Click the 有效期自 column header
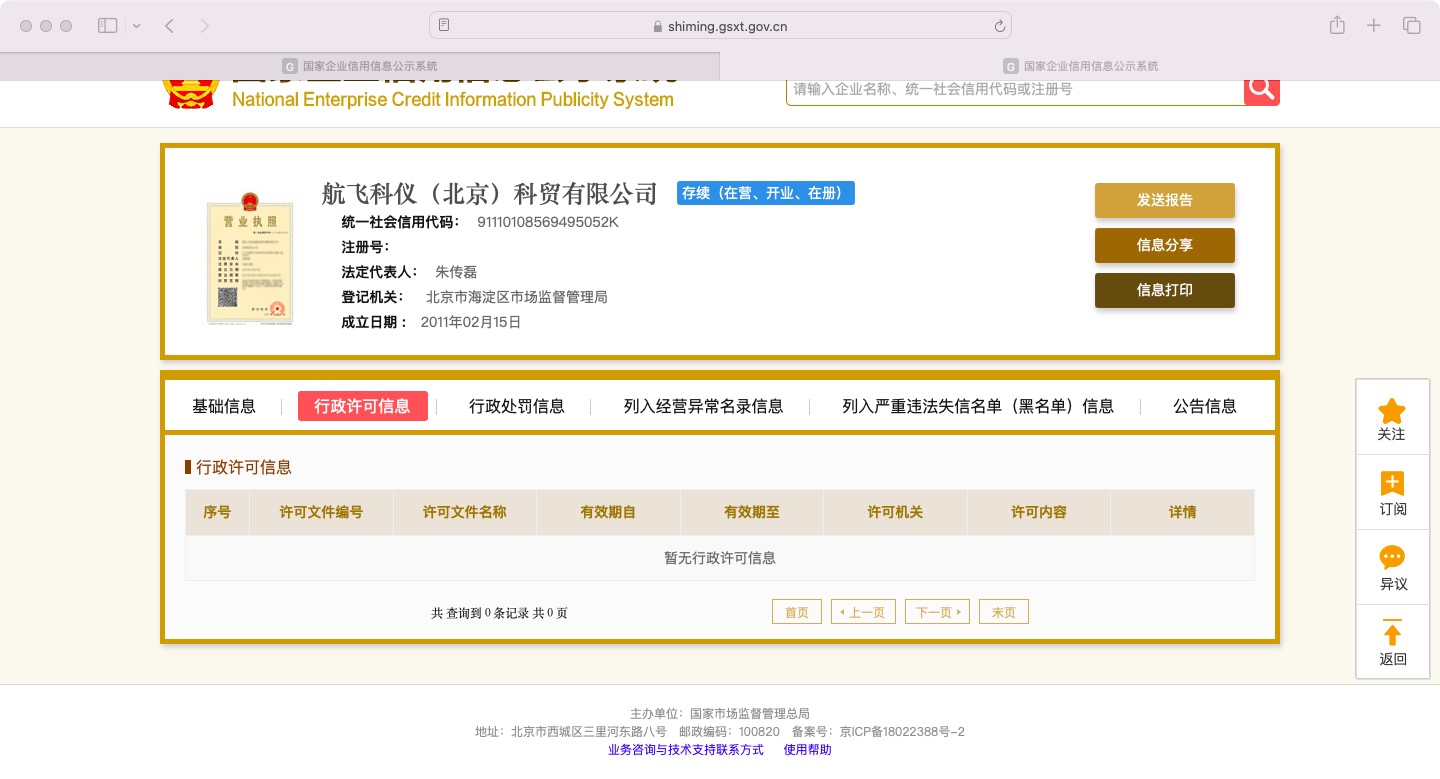The width and height of the screenshot is (1440, 779). point(608,512)
